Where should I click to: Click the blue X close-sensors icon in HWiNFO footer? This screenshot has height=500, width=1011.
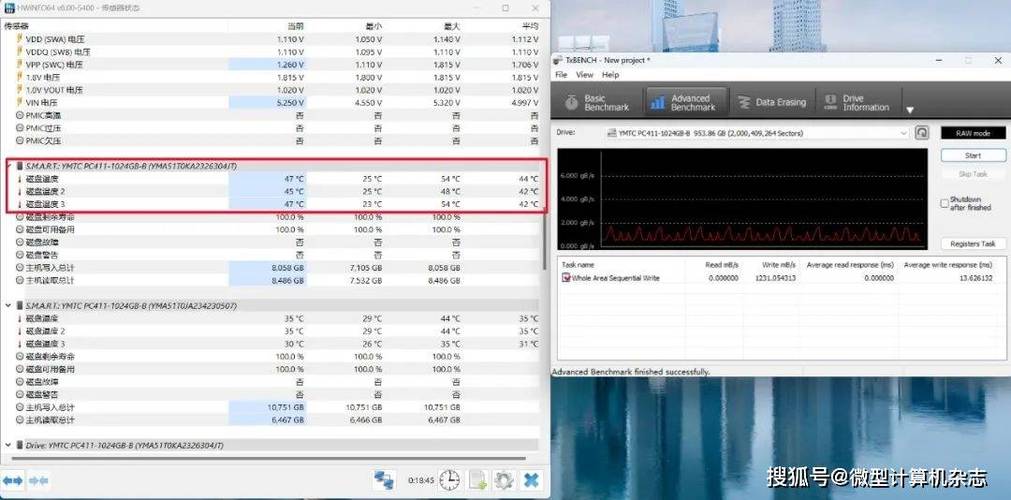pos(531,481)
